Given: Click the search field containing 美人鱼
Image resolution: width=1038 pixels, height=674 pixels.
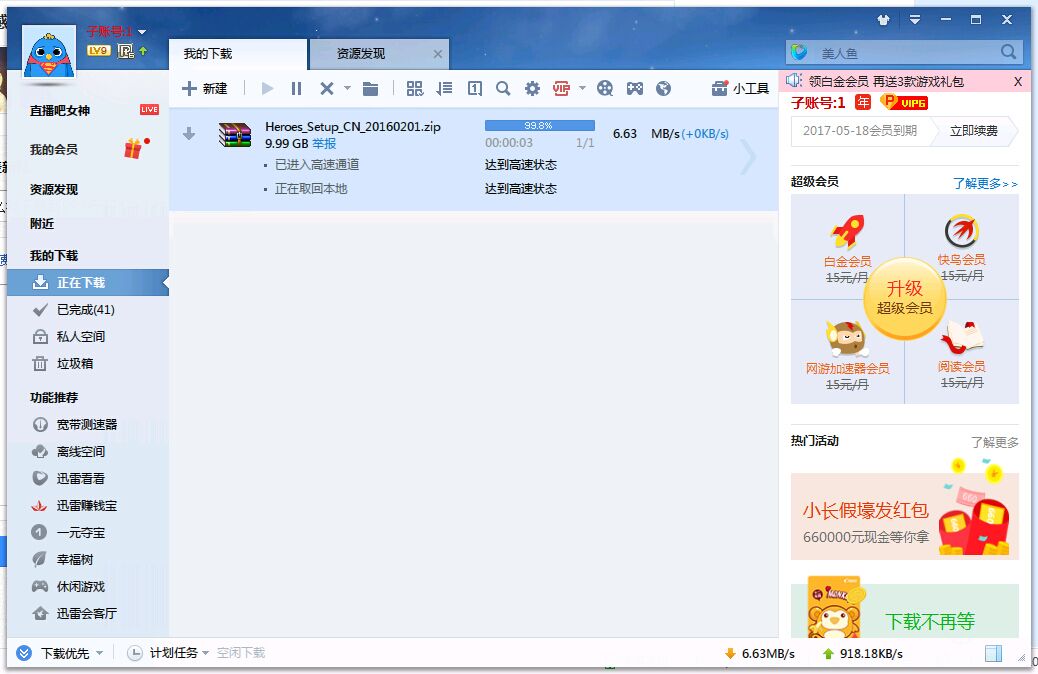Looking at the screenshot, I should (903, 52).
